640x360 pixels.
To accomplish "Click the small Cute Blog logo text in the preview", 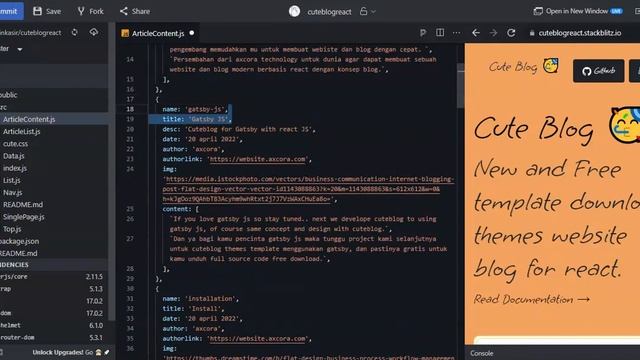I will coord(513,67).
